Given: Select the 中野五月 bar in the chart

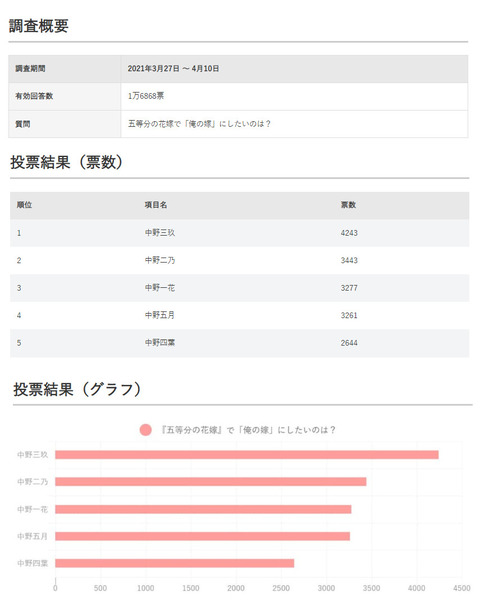Looking at the screenshot, I should (202, 536).
